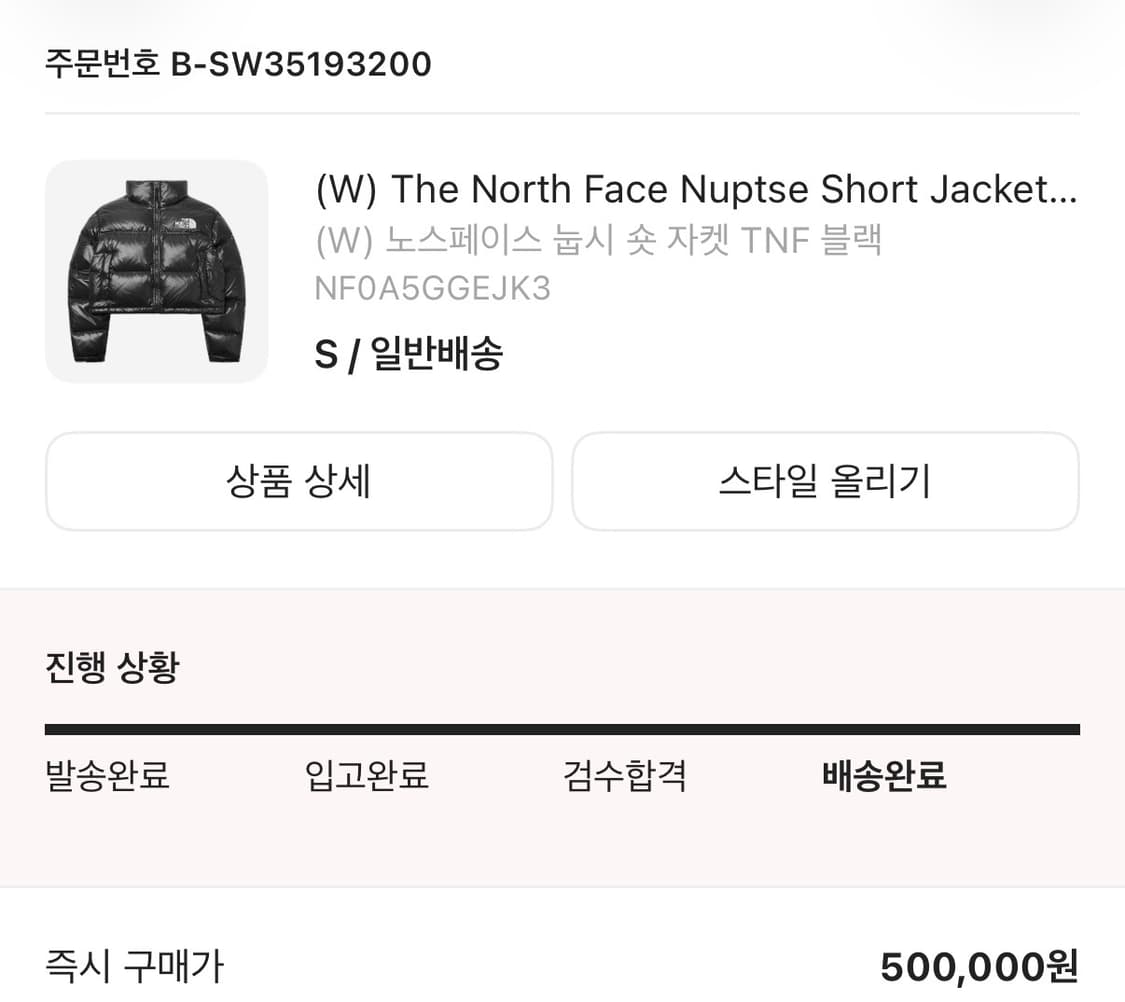Image resolution: width=1125 pixels, height=1002 pixels.
Task: Click the 주문번호 order number label
Action: click(x=100, y=64)
